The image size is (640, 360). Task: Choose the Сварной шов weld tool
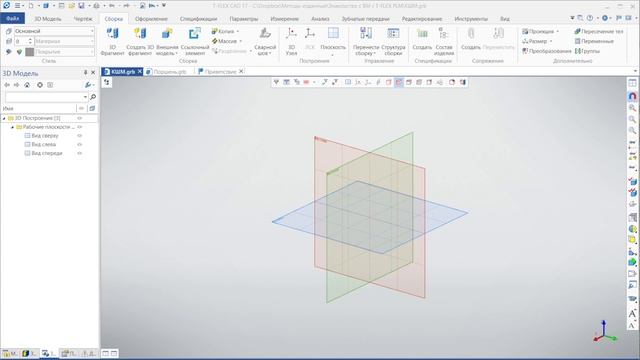point(265,41)
